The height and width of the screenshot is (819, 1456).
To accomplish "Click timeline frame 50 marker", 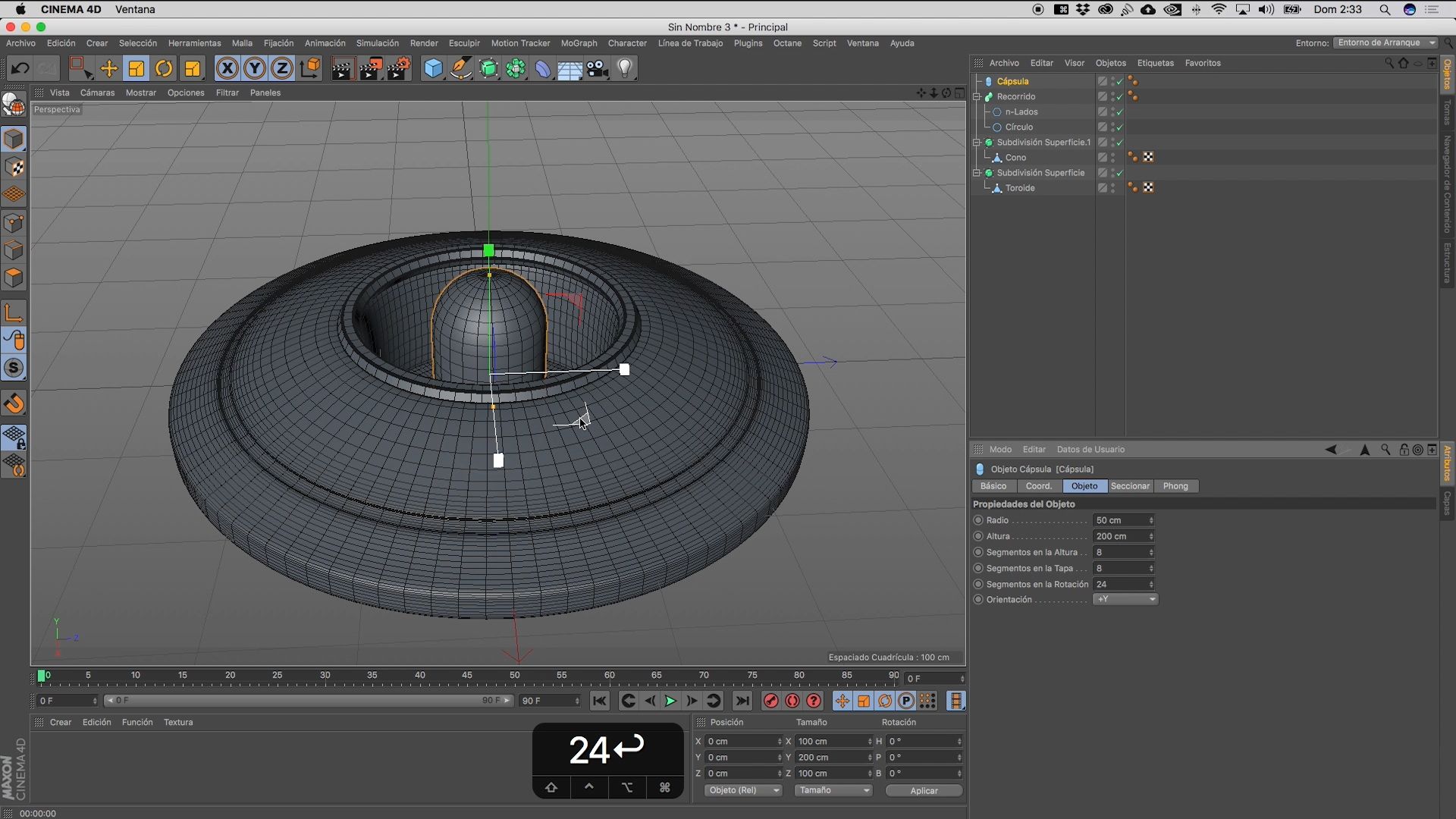I will tap(515, 675).
